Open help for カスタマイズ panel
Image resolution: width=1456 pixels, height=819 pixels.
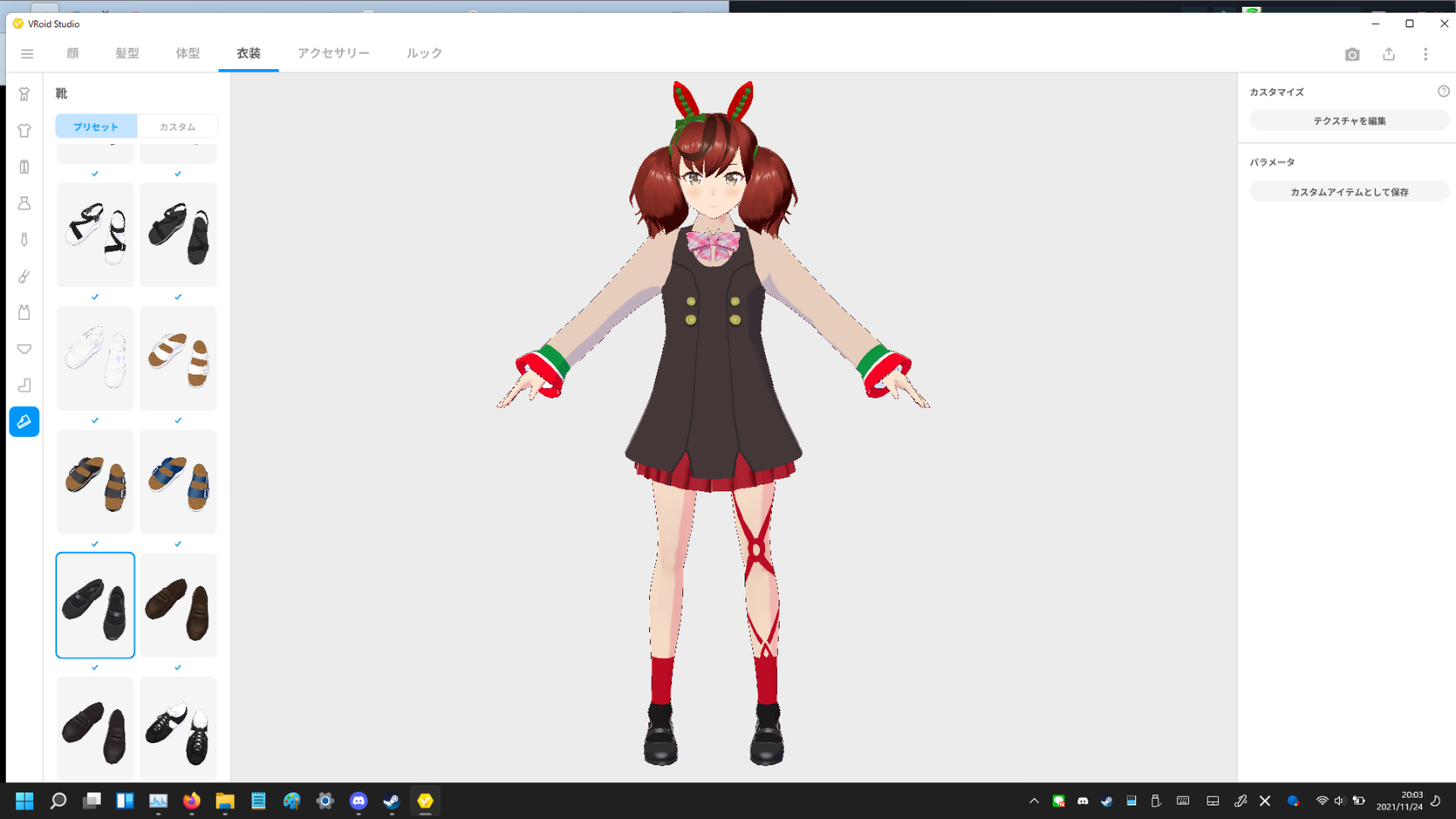pyautogui.click(x=1443, y=91)
